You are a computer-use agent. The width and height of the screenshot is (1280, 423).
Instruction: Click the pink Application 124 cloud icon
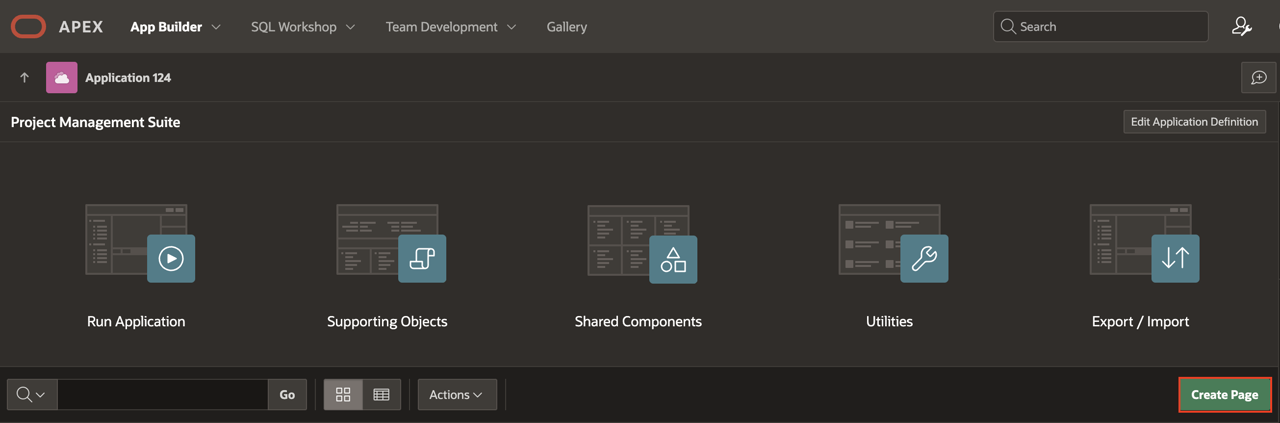[62, 78]
